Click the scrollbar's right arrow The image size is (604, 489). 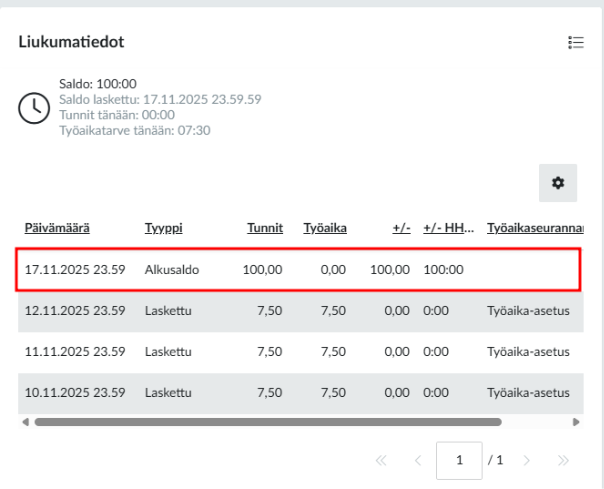click(577, 422)
